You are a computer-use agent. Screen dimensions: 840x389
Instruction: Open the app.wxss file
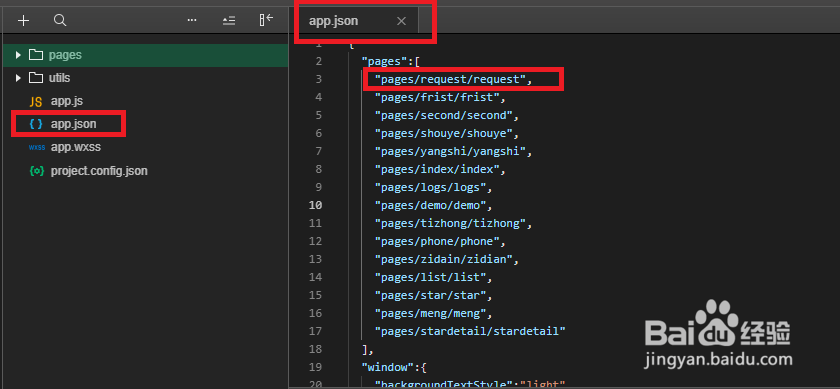click(x=76, y=147)
